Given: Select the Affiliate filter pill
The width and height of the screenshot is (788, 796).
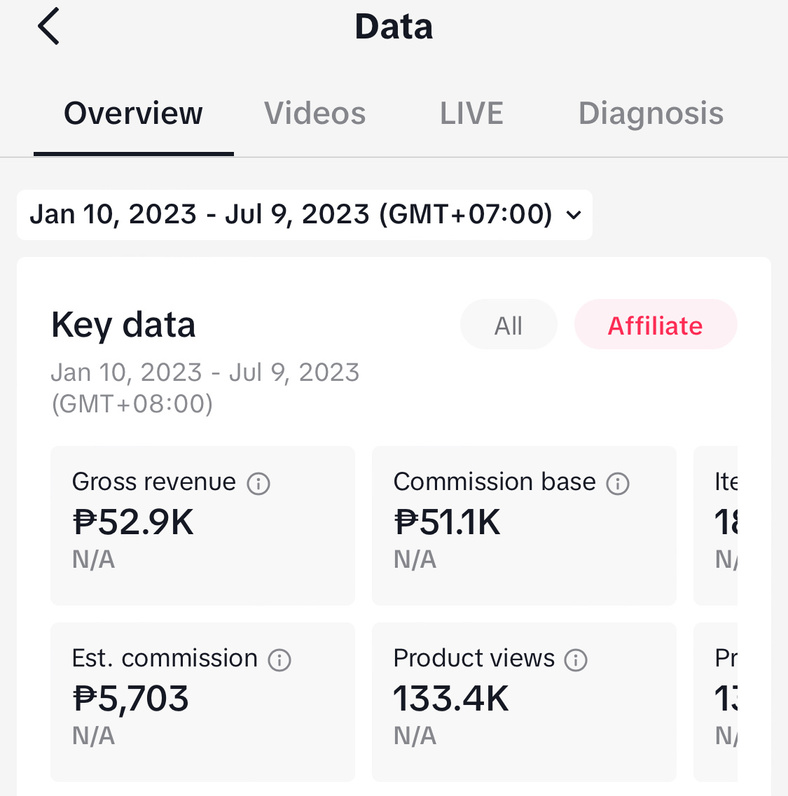Looking at the screenshot, I should 655,326.
